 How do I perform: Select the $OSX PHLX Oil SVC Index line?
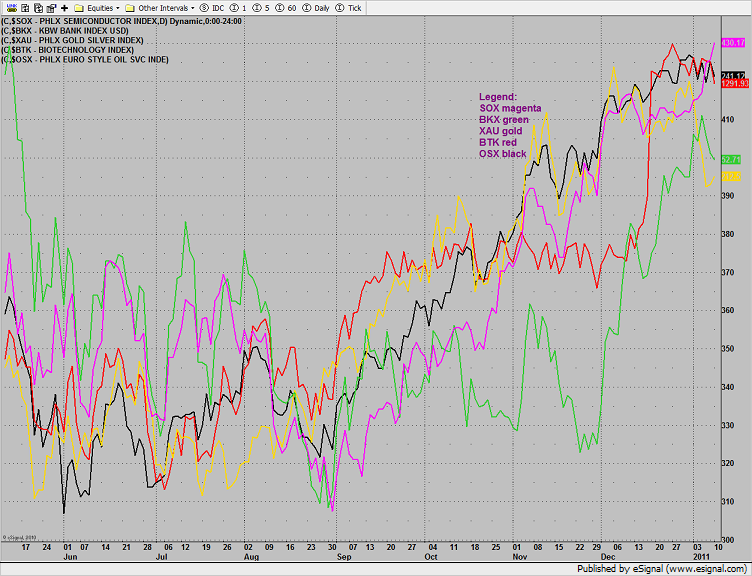pyautogui.click(x=85, y=59)
